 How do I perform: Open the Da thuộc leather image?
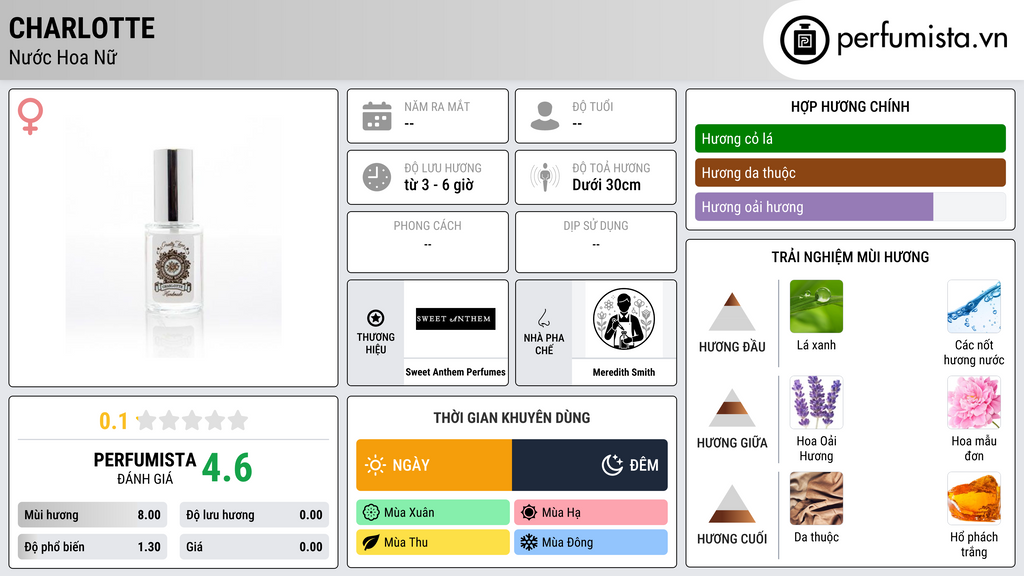[816, 498]
